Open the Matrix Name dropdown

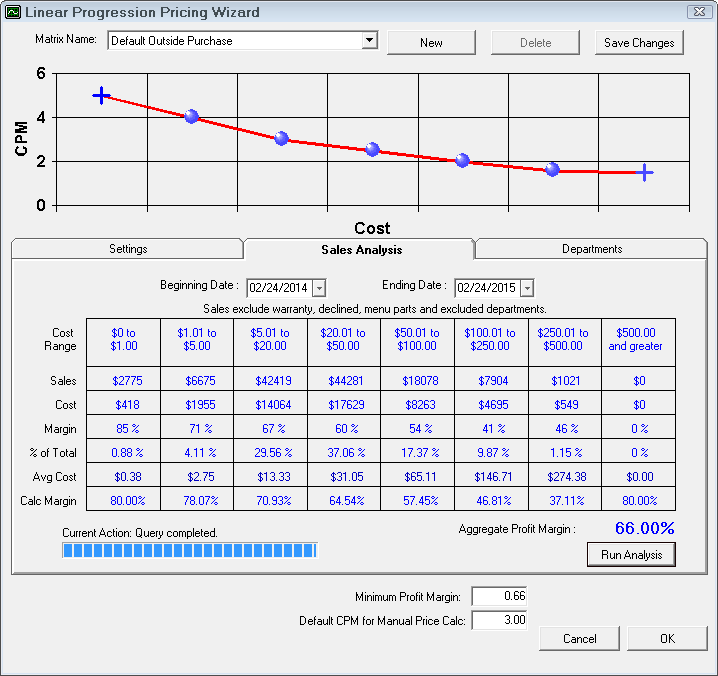(369, 41)
